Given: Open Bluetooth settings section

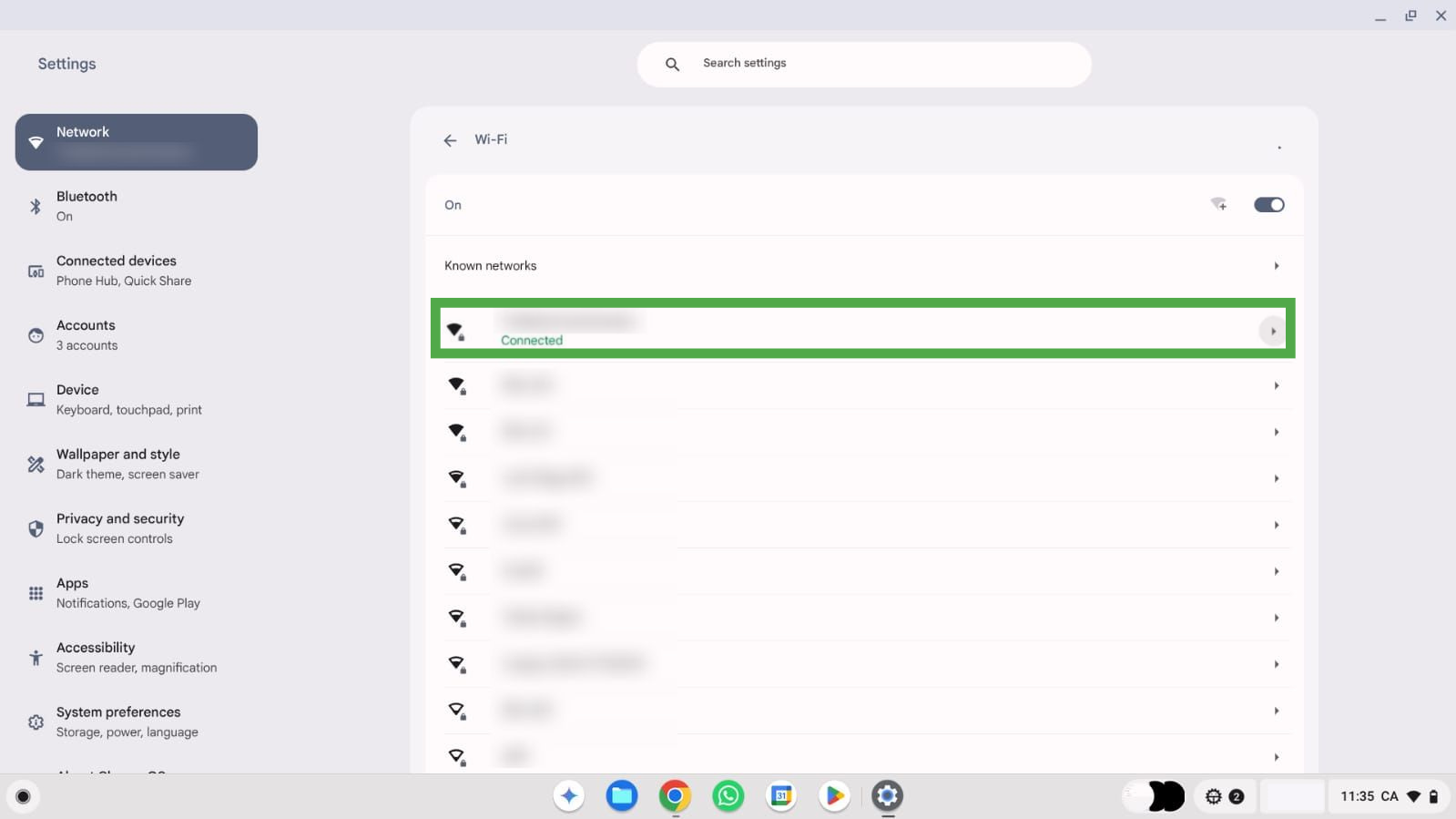Looking at the screenshot, I should (x=137, y=206).
